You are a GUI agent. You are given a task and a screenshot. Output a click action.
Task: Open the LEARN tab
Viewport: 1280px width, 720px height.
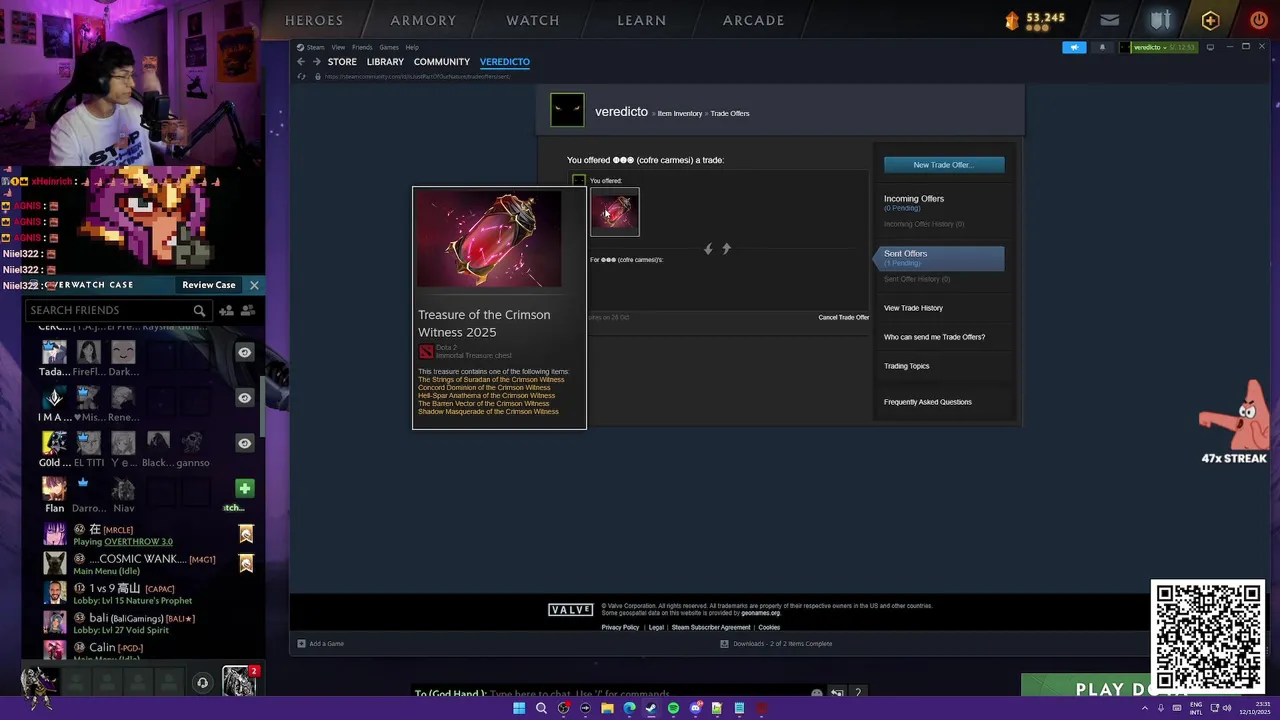(x=642, y=20)
